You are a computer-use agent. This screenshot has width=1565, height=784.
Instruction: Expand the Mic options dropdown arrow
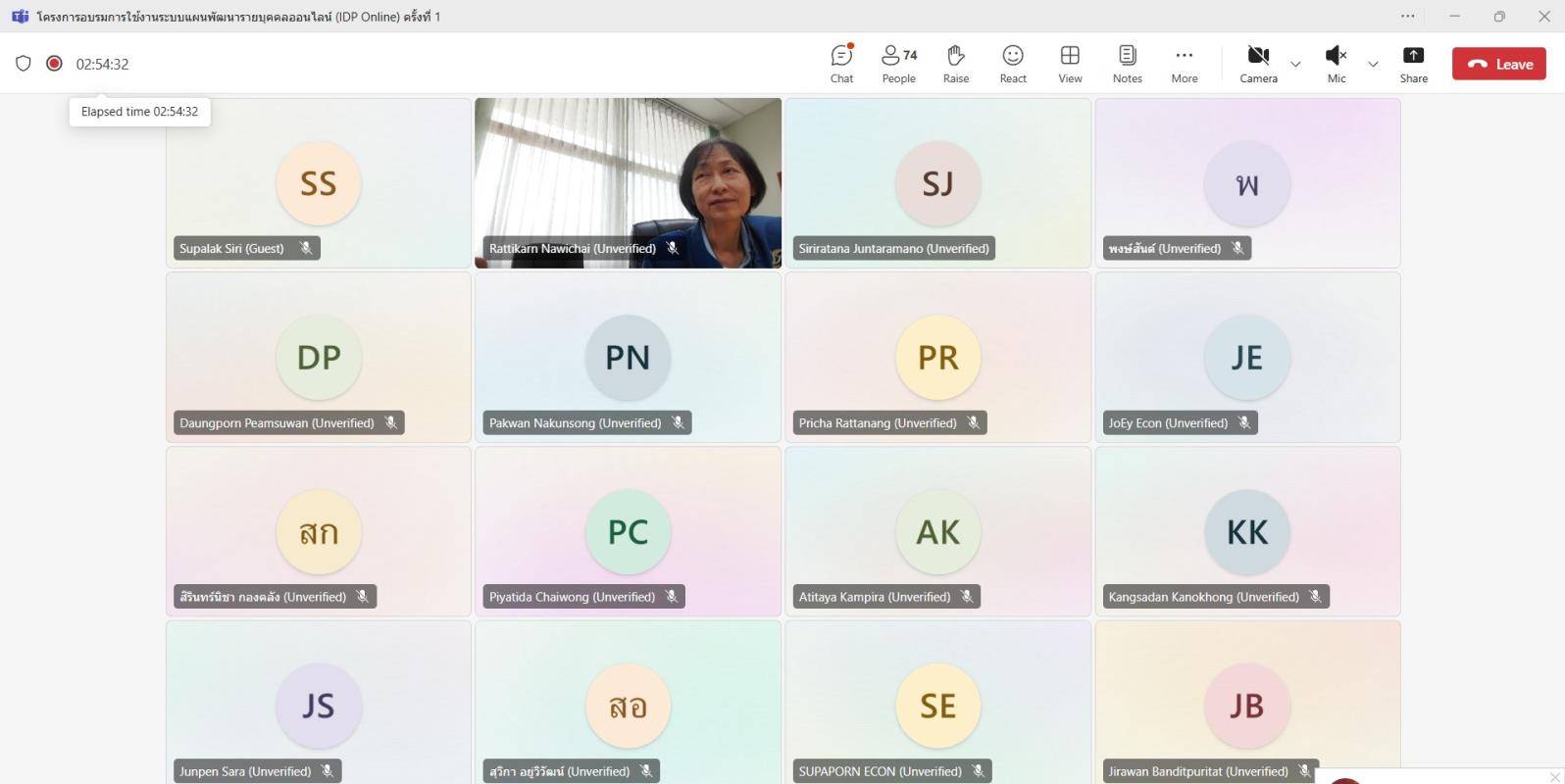tap(1373, 65)
